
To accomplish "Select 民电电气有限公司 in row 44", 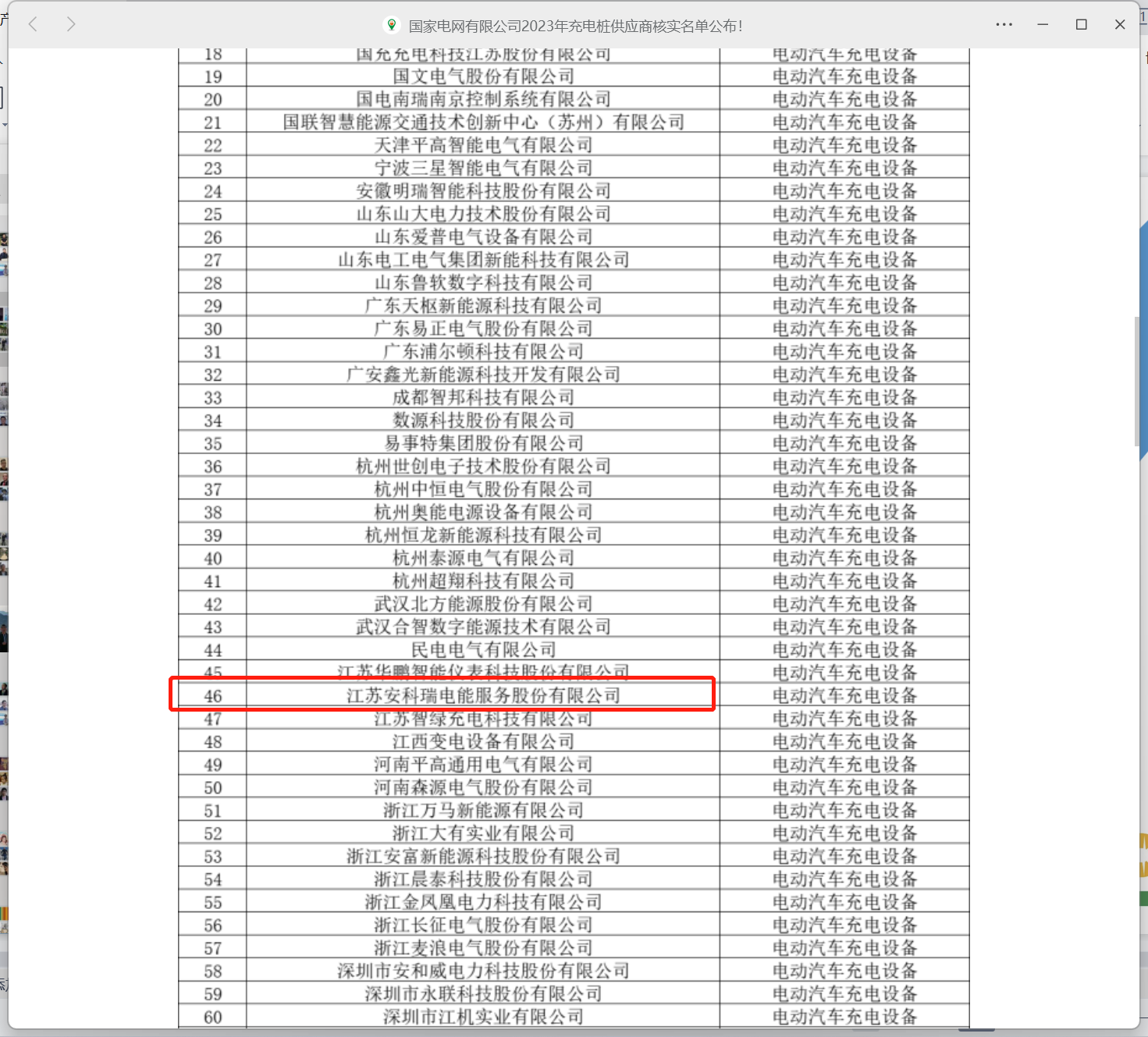I will 484,650.
